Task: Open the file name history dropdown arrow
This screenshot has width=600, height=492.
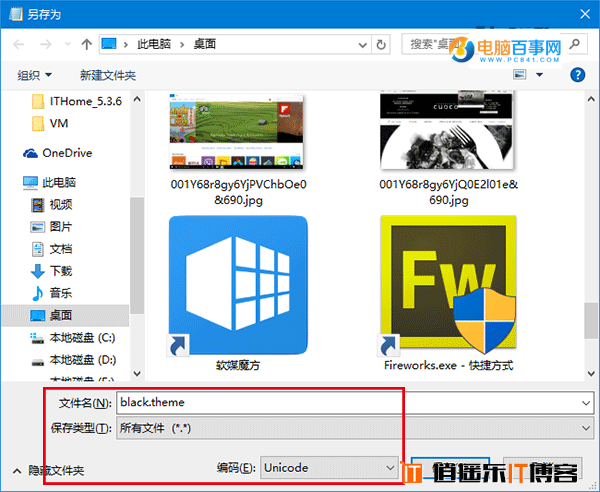Action: (x=586, y=403)
